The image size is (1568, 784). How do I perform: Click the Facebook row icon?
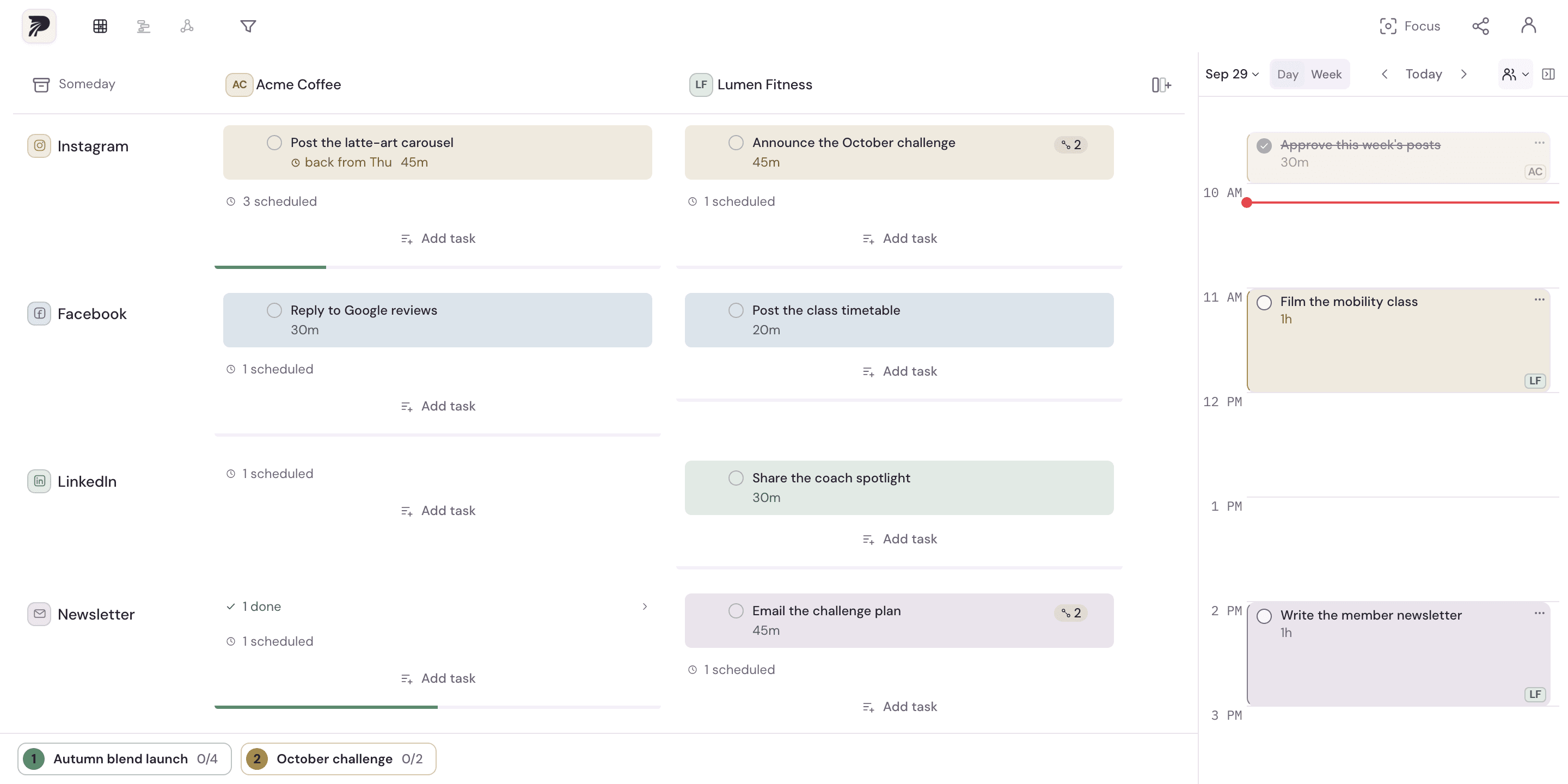click(39, 314)
